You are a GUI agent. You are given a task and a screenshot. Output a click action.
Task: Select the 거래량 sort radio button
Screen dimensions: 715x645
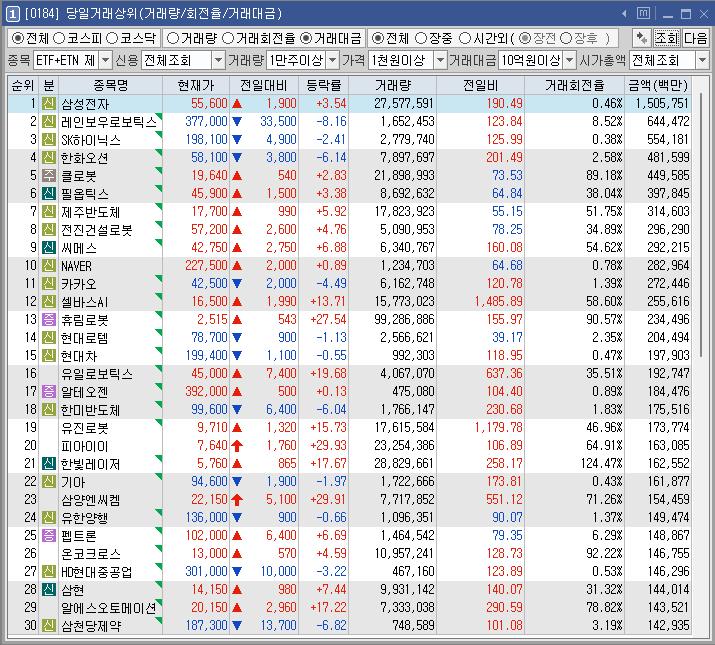pos(173,38)
